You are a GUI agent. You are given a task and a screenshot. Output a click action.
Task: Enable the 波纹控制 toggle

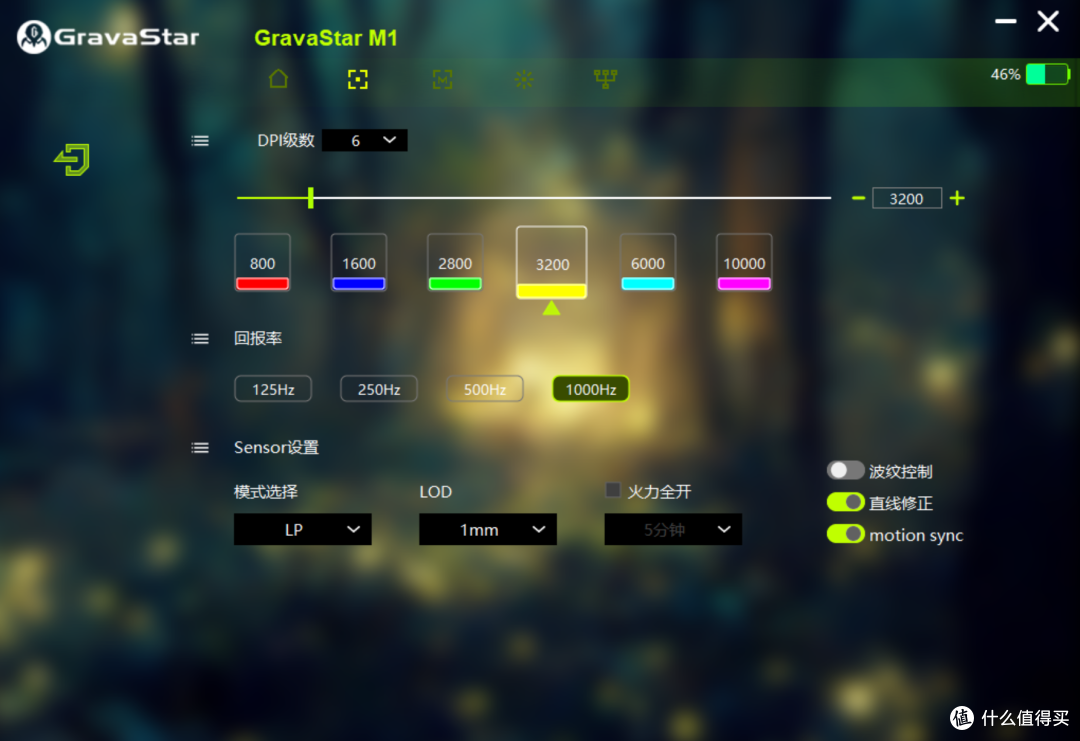(x=845, y=470)
